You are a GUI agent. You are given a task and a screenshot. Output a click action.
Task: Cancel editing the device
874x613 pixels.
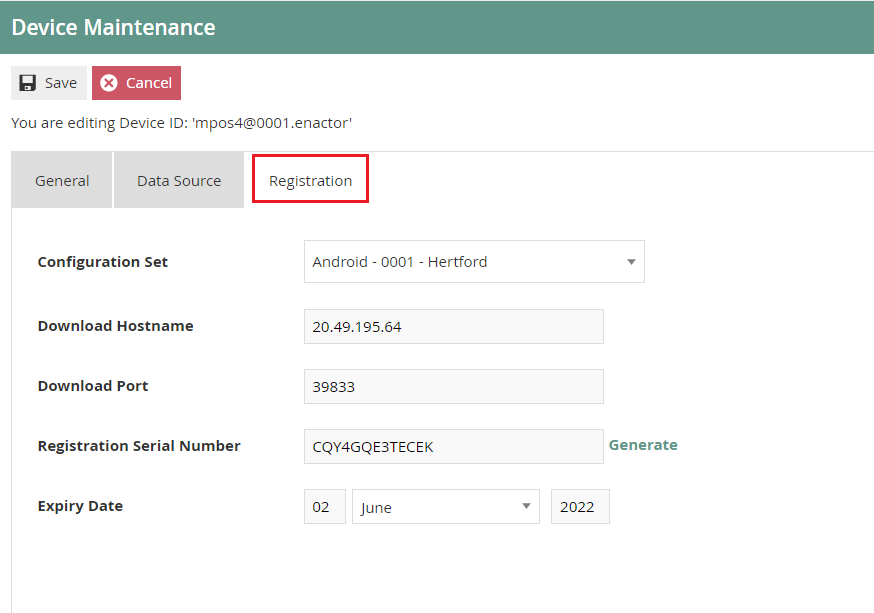pos(136,82)
